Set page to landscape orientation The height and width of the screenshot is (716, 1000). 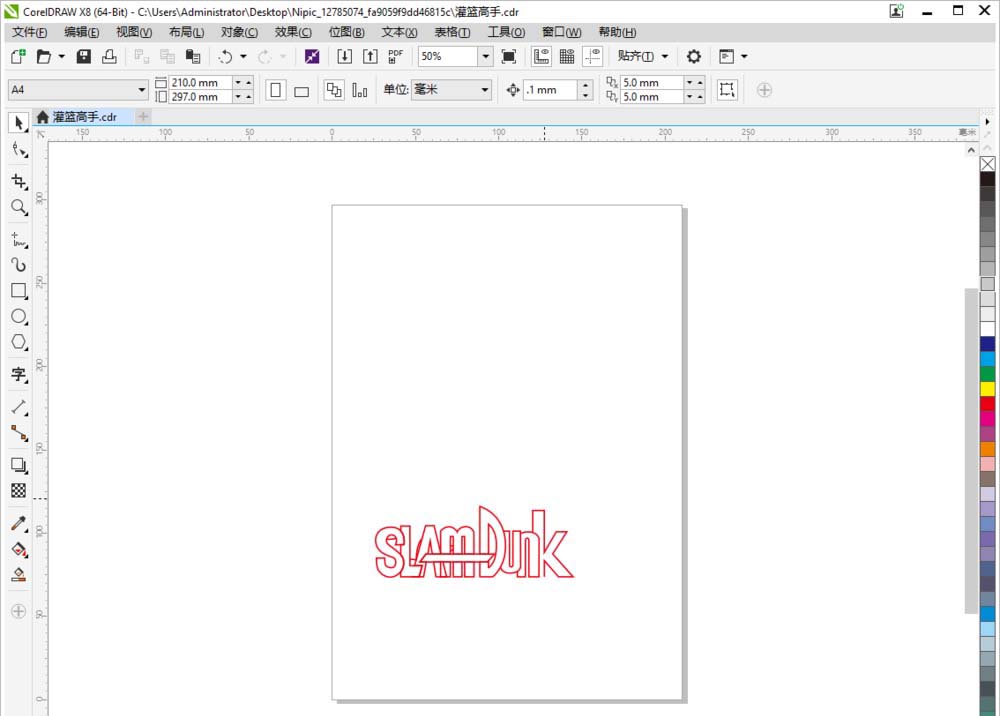click(x=302, y=90)
